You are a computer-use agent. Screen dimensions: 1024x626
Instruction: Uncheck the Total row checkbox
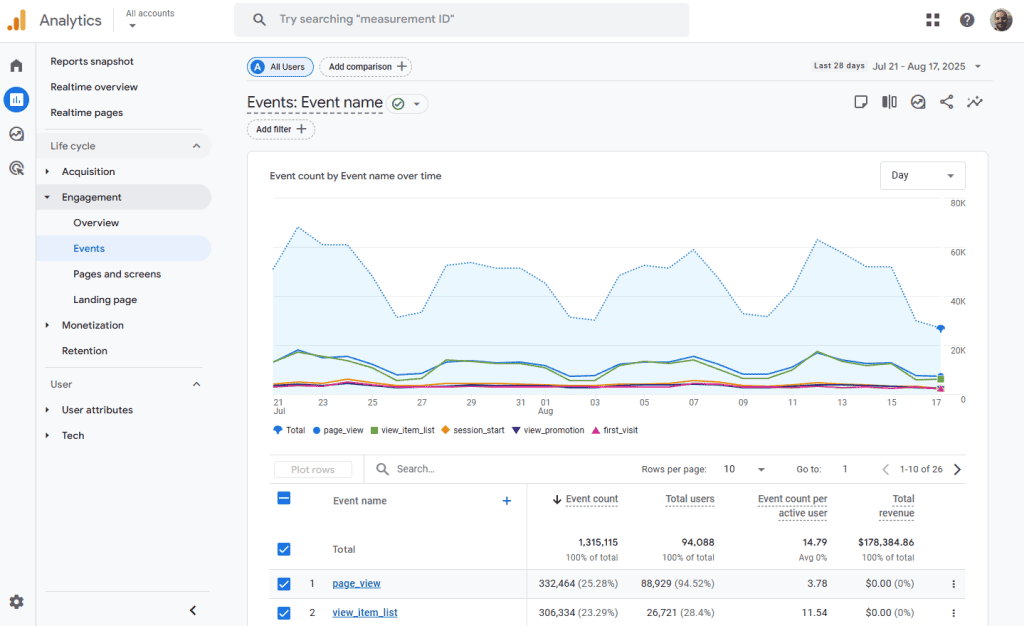tap(284, 549)
